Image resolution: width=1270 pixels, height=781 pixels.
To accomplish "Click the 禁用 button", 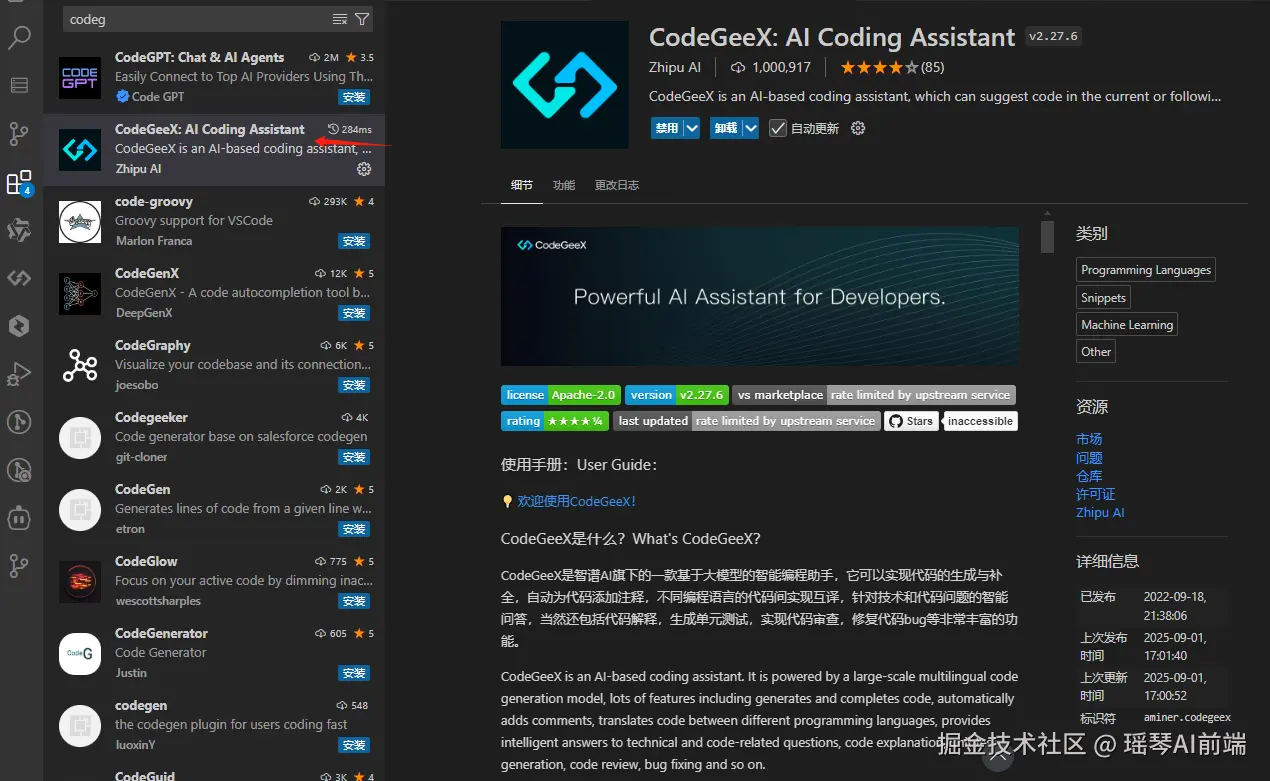I will [x=666, y=128].
